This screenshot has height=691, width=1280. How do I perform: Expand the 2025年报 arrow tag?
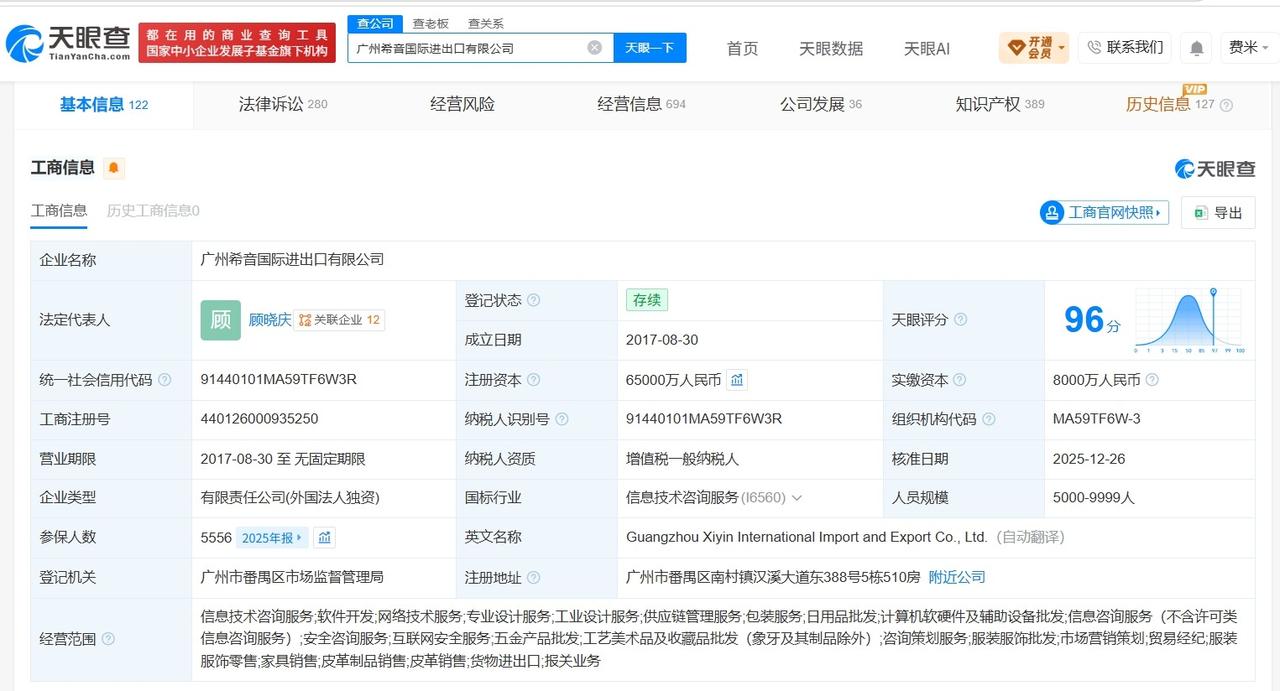(x=272, y=537)
